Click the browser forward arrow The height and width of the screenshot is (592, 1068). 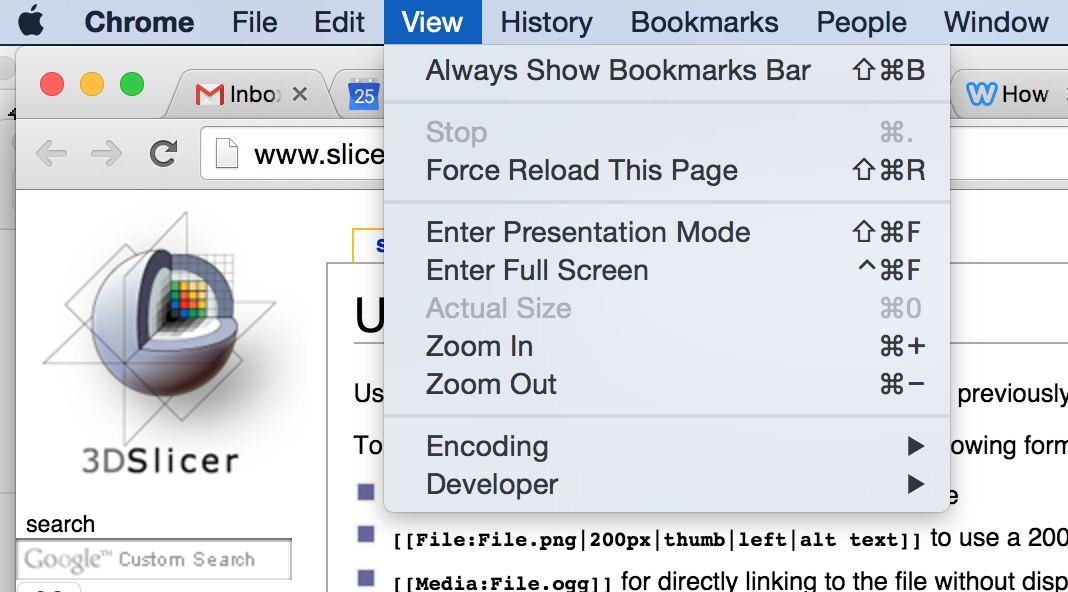click(106, 154)
